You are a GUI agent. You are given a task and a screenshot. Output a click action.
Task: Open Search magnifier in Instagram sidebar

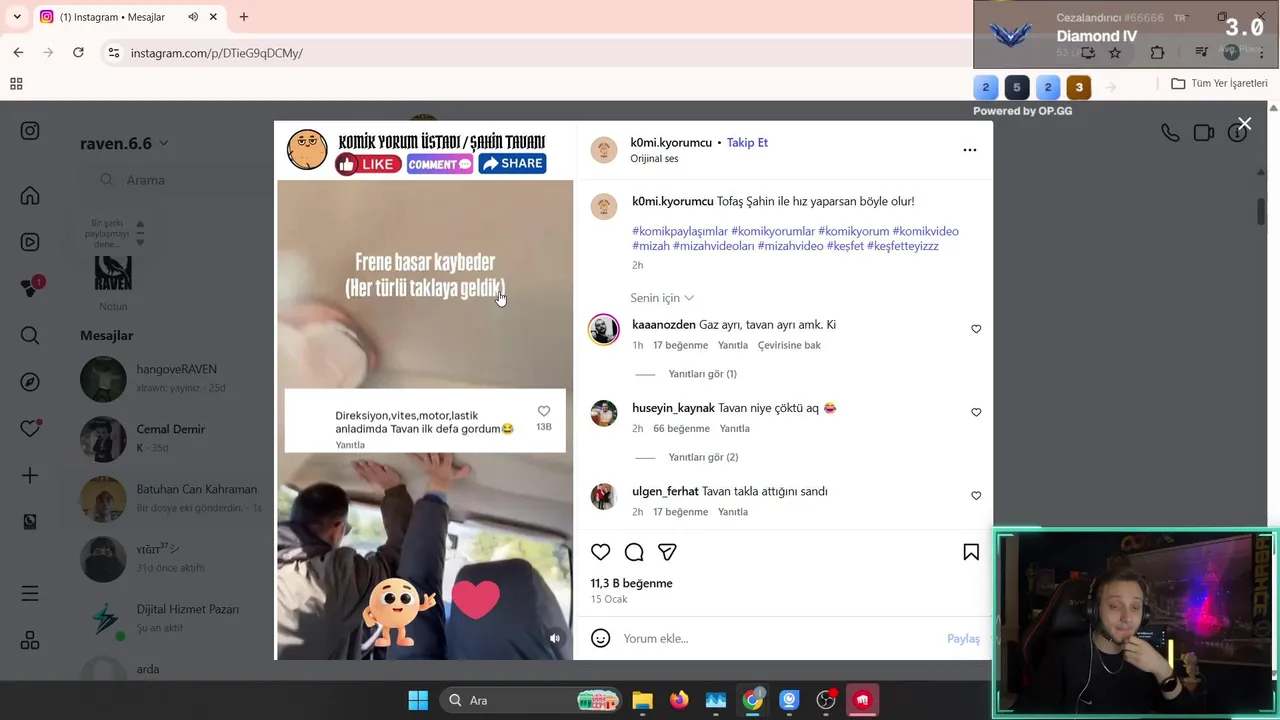point(30,336)
